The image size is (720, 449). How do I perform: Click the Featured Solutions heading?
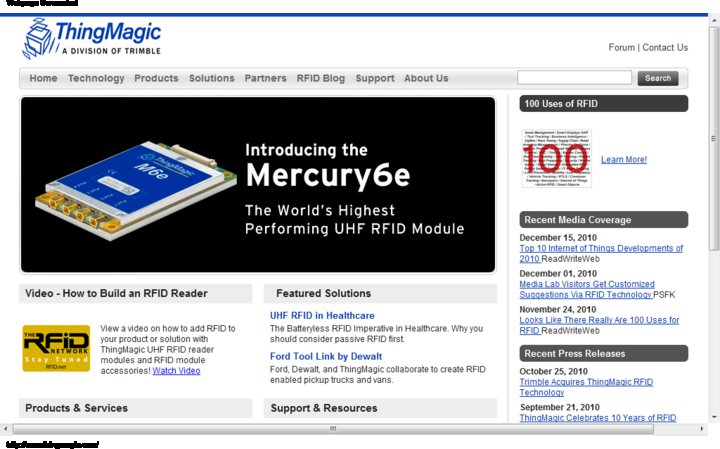click(380, 293)
